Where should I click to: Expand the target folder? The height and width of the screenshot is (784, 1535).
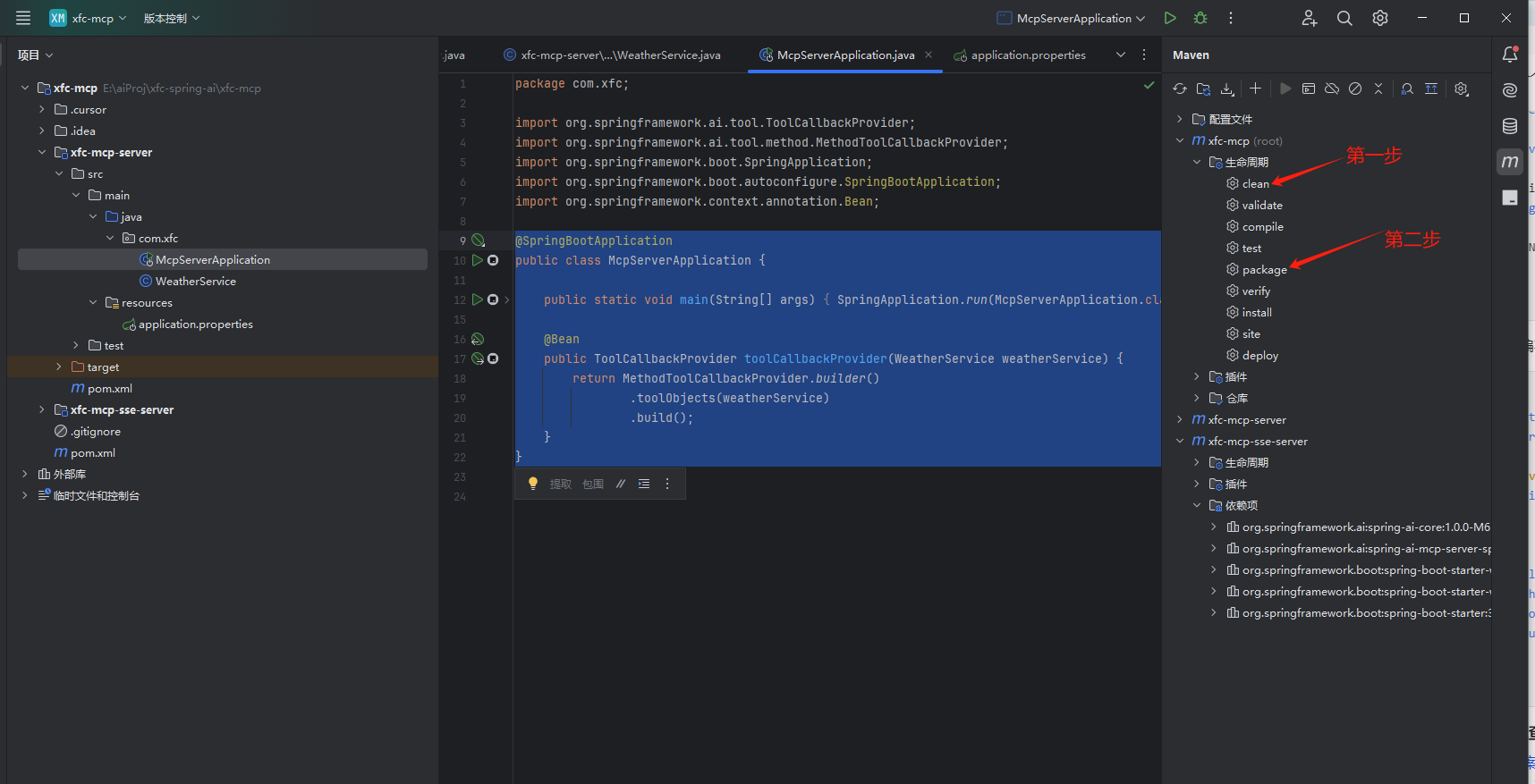pyautogui.click(x=59, y=367)
